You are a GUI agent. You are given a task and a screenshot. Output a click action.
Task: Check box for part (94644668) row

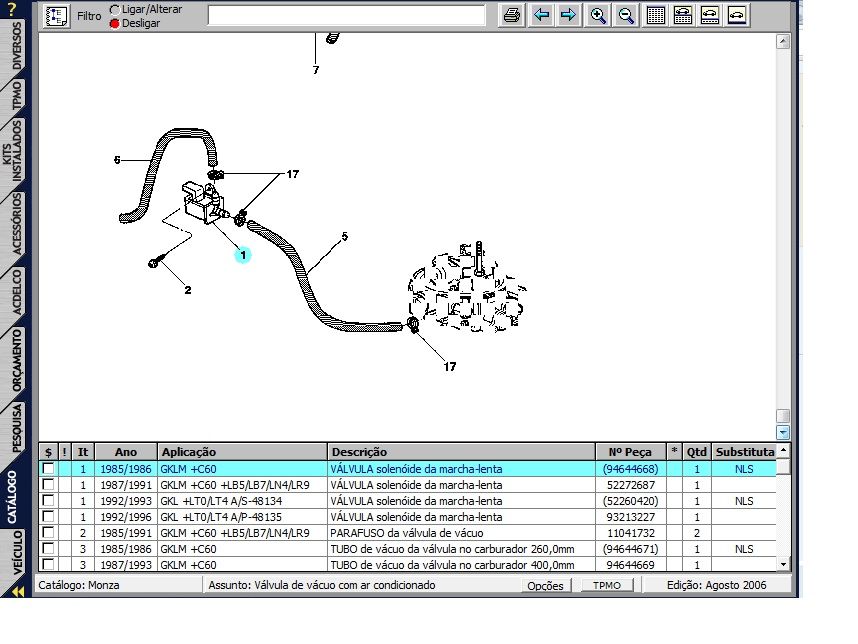coord(48,468)
